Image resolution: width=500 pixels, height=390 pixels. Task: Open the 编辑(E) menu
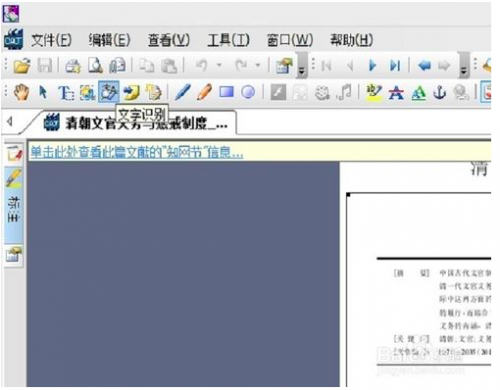coord(109,40)
